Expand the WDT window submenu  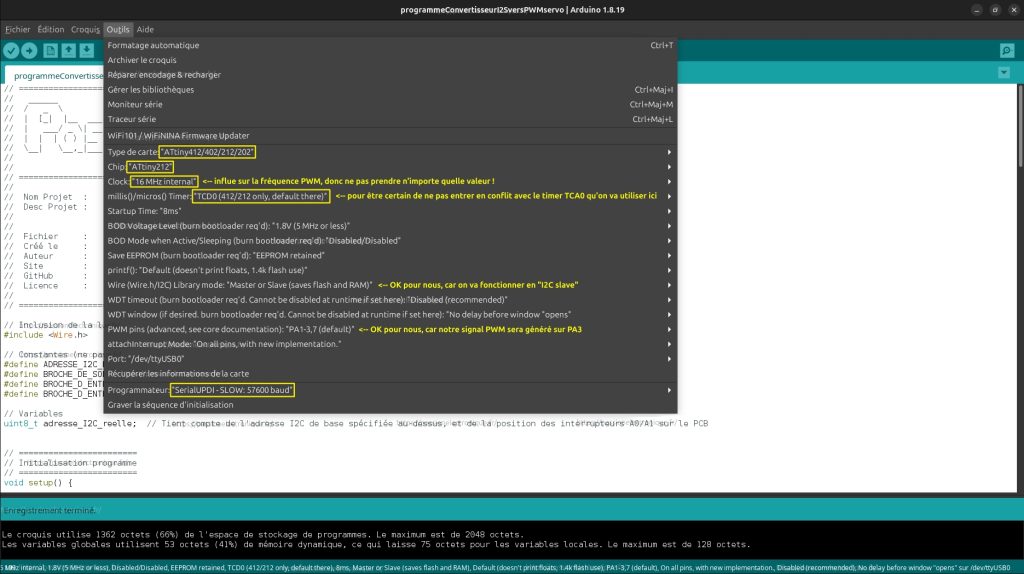coord(390,315)
